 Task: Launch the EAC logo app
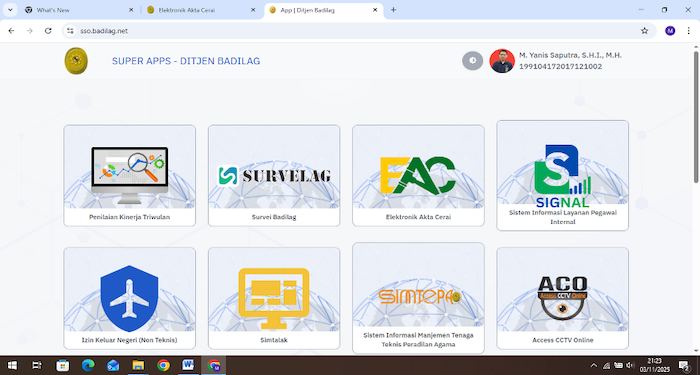[x=418, y=175]
